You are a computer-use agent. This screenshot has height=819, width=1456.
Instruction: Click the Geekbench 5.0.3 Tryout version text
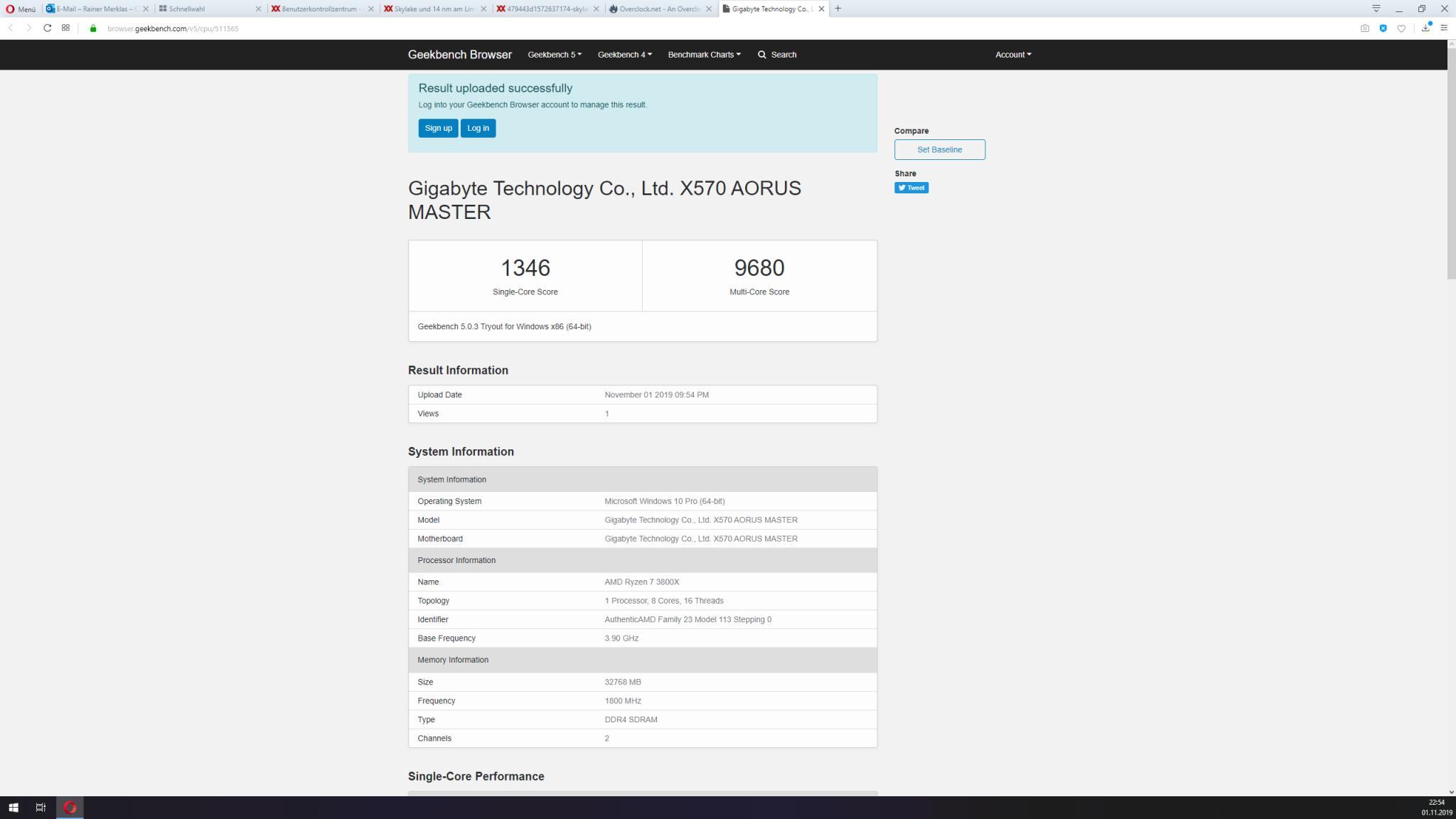click(x=504, y=326)
